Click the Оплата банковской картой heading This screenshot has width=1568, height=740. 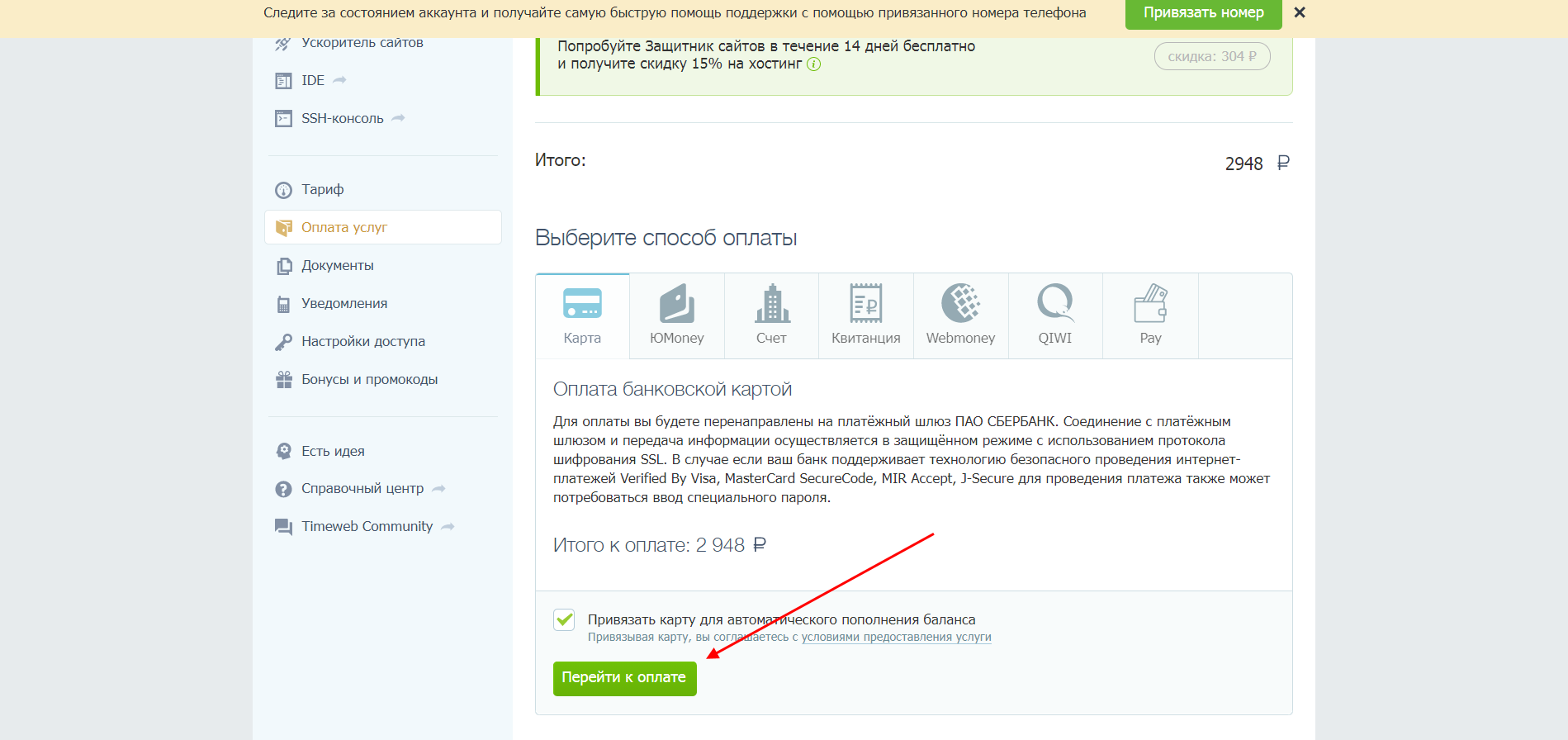click(x=672, y=389)
